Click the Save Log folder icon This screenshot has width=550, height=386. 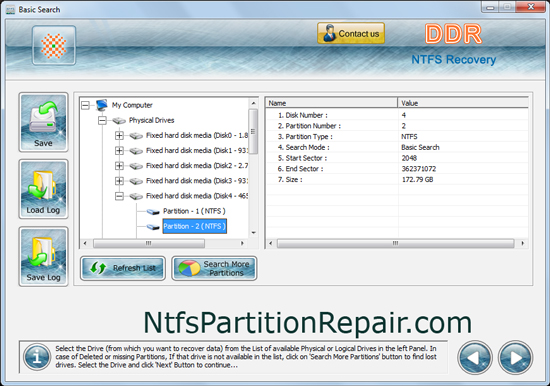pos(43,257)
